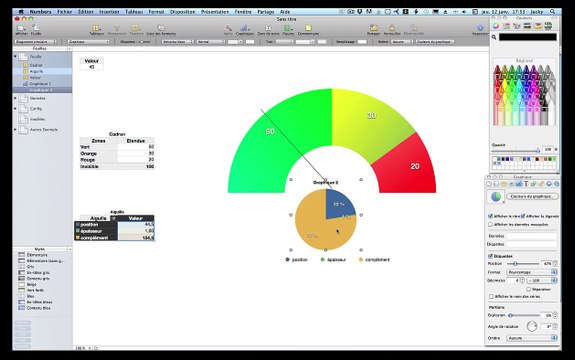
Task: Open the Texte inspector tab (T icon)
Action: [x=526, y=184]
